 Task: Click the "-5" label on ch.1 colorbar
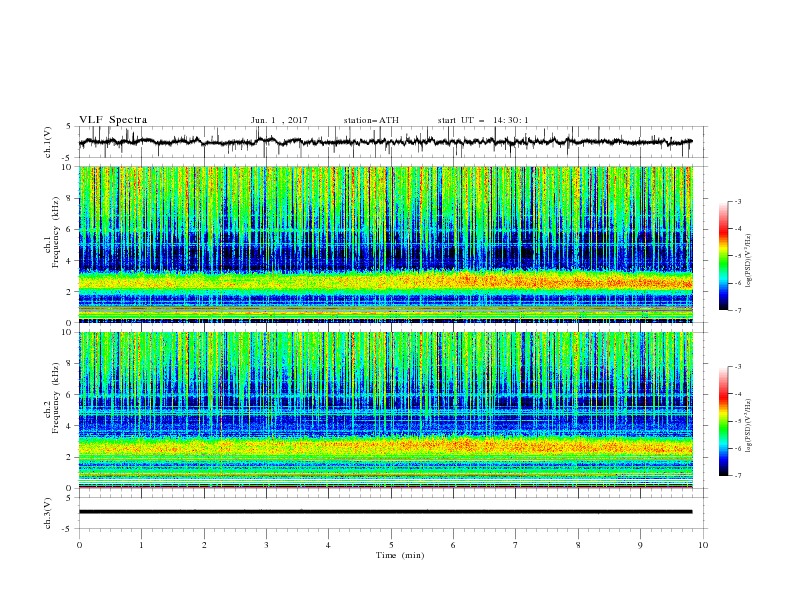pos(737,256)
